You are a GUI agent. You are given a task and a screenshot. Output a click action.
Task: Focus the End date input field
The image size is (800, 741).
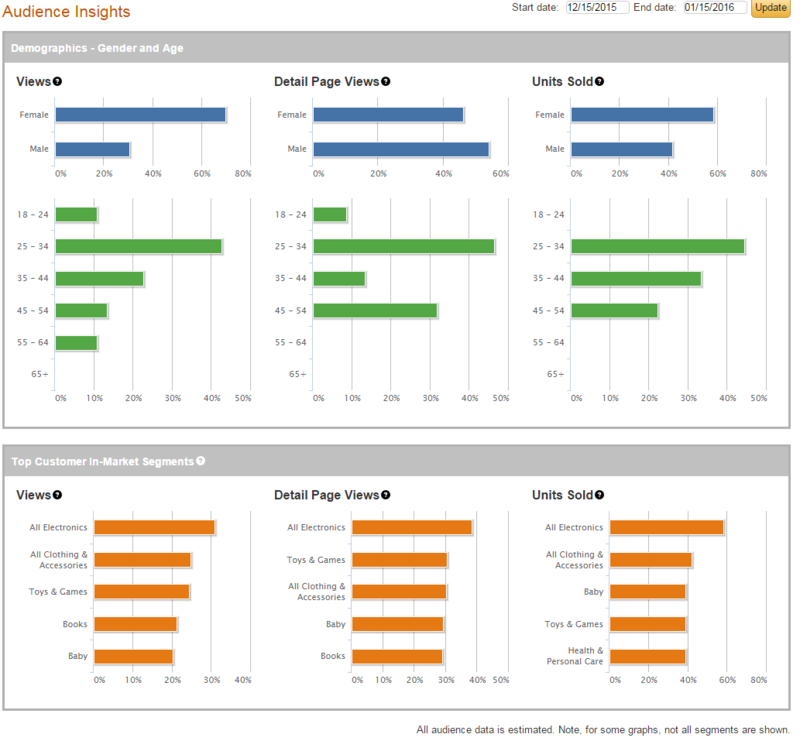tap(715, 8)
